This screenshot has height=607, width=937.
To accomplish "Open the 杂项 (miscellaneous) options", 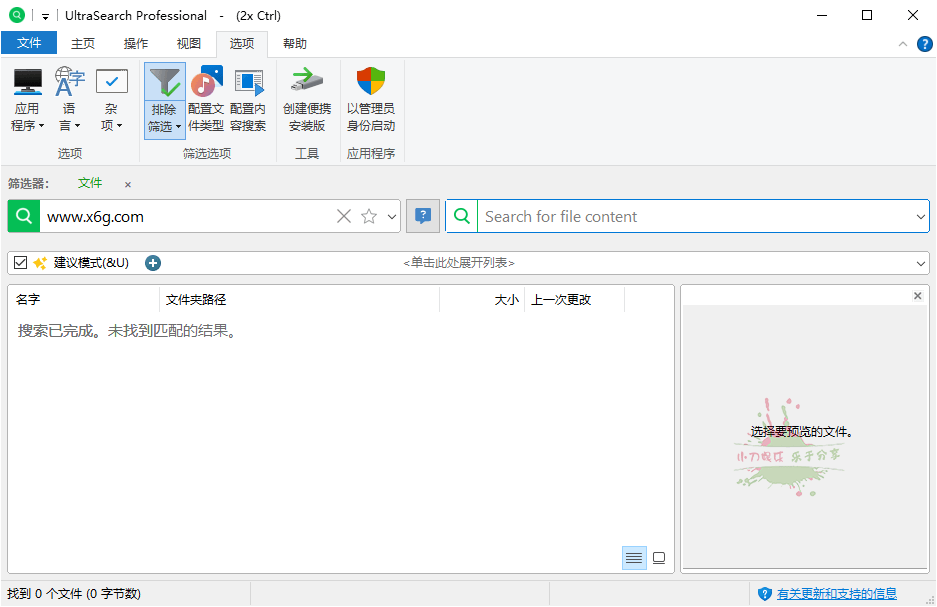I will point(111,100).
